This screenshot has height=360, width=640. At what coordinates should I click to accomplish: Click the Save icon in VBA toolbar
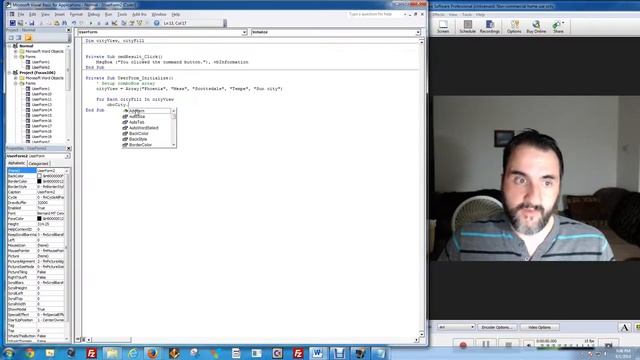click(31, 23)
